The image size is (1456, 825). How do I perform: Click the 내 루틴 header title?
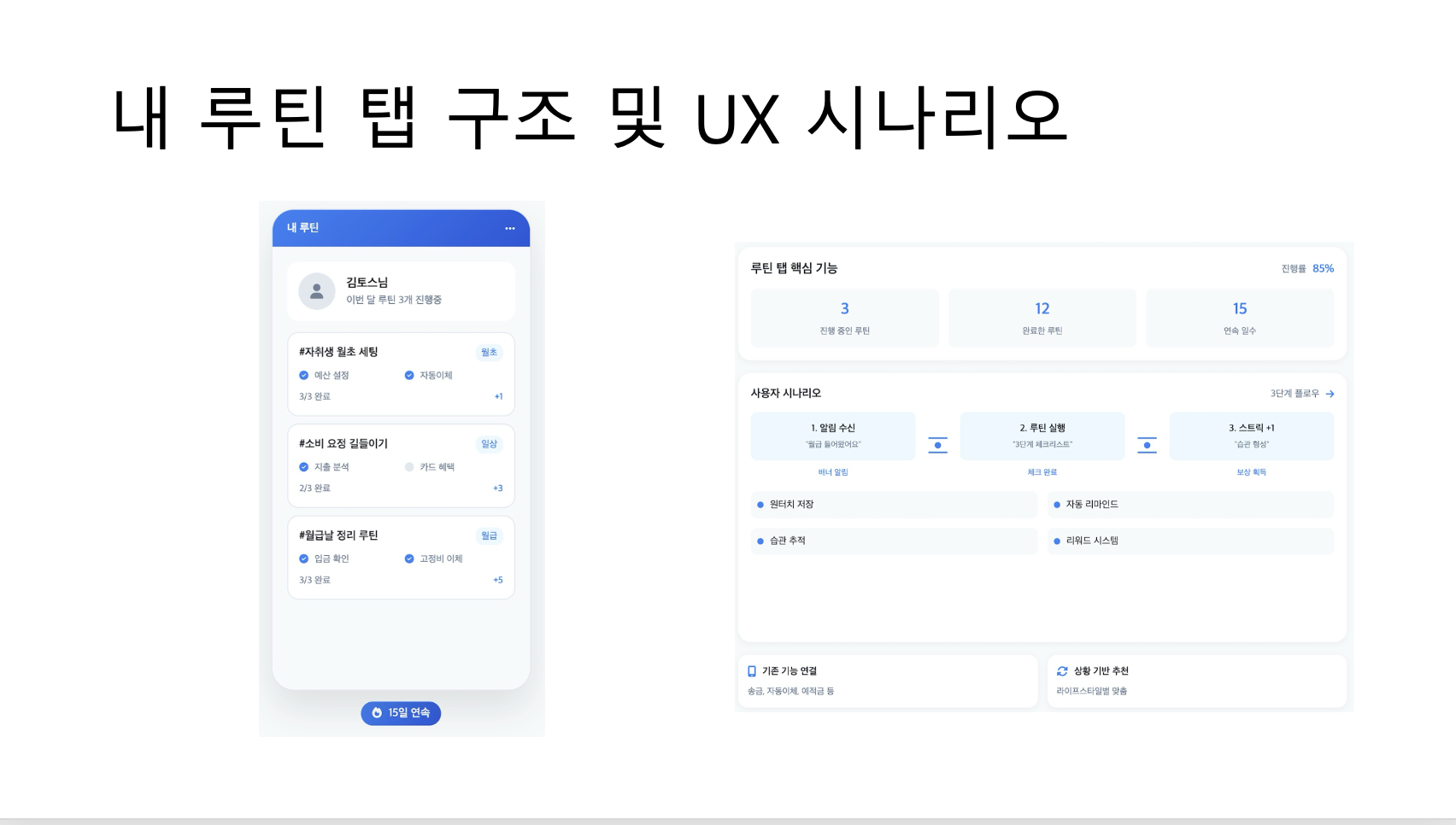click(x=303, y=228)
